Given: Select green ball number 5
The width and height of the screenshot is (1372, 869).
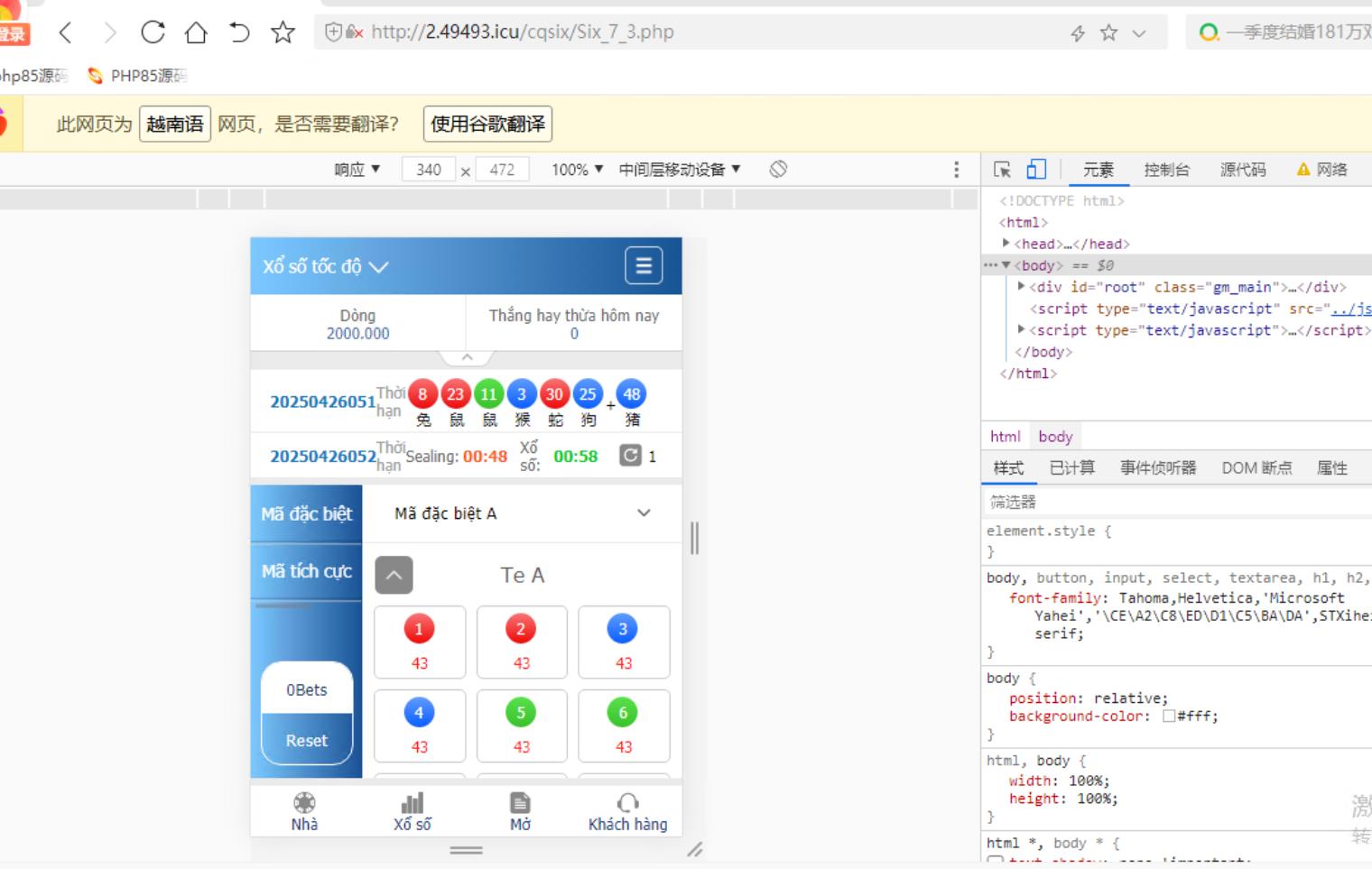Looking at the screenshot, I should click(x=521, y=713).
